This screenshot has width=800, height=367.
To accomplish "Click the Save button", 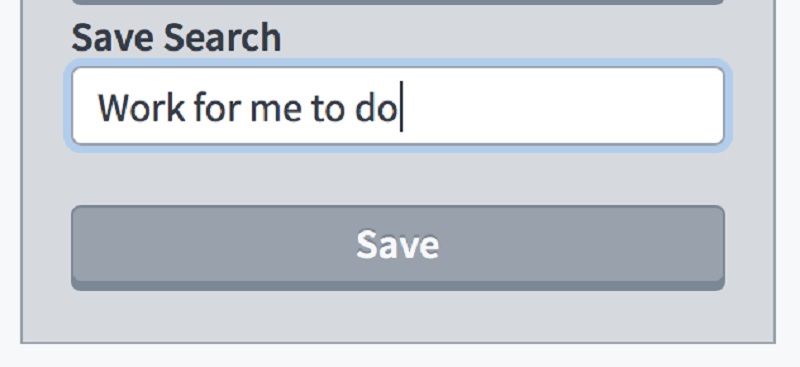I will [397, 248].
